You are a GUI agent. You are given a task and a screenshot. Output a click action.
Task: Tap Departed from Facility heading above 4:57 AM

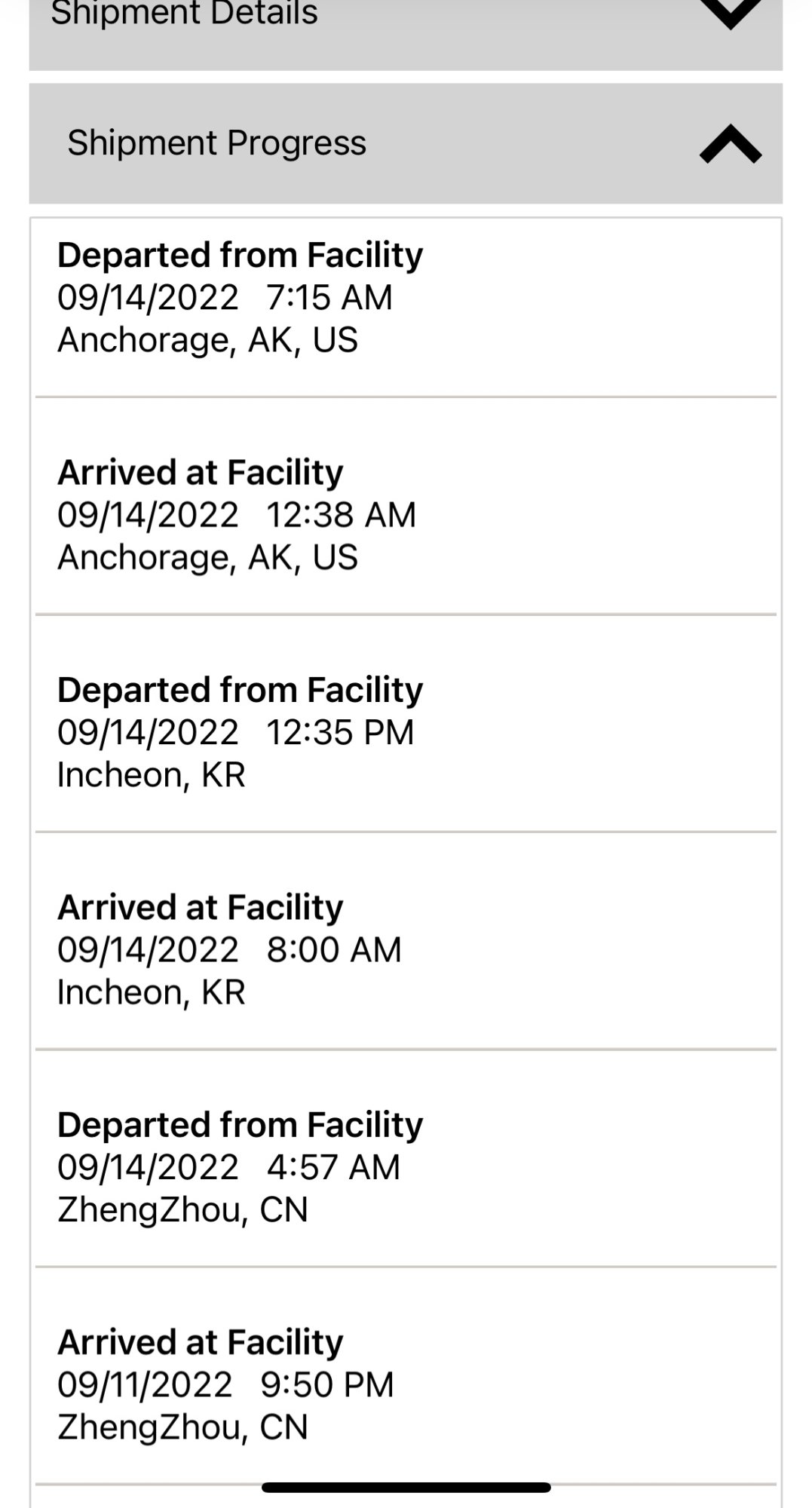(x=240, y=1125)
